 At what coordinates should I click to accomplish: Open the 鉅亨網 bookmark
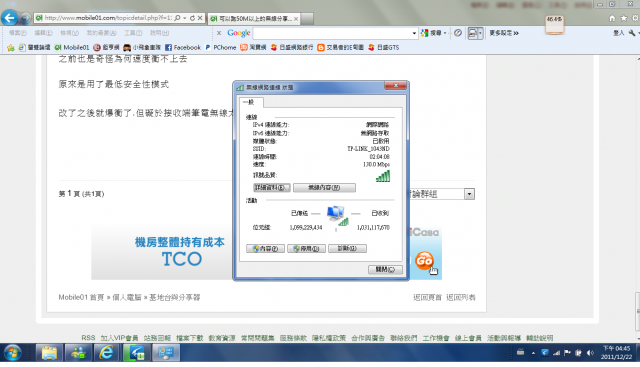[x=106, y=47]
